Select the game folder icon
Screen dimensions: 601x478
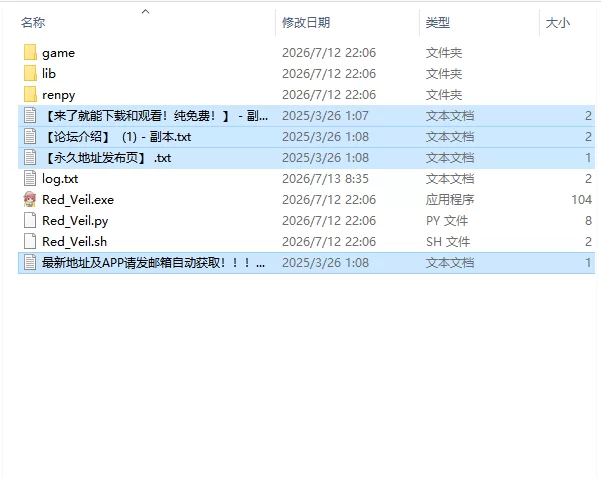tap(30, 53)
